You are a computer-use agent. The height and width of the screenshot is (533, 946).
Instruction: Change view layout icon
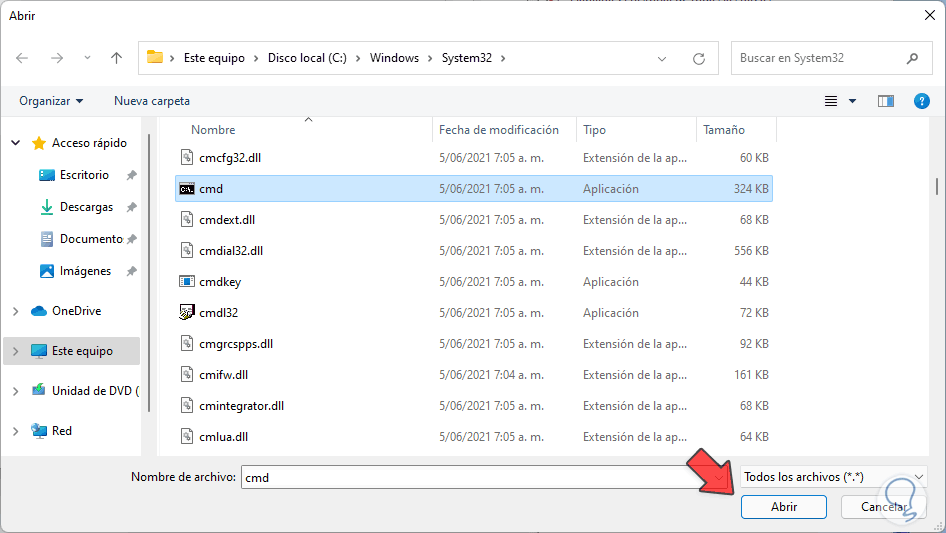pos(831,101)
